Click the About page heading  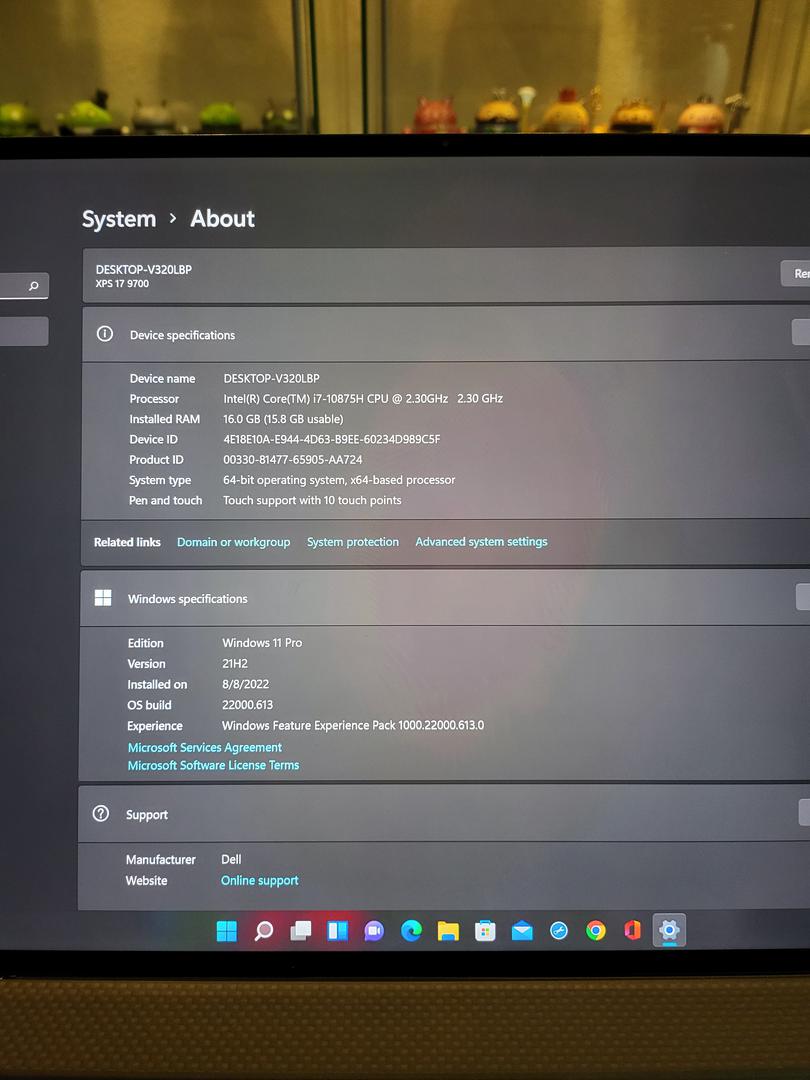point(222,218)
